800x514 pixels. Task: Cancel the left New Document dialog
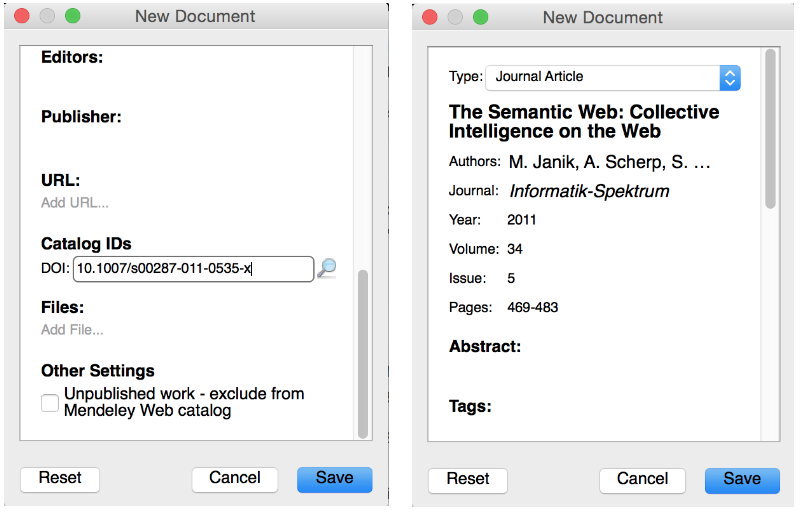point(235,479)
